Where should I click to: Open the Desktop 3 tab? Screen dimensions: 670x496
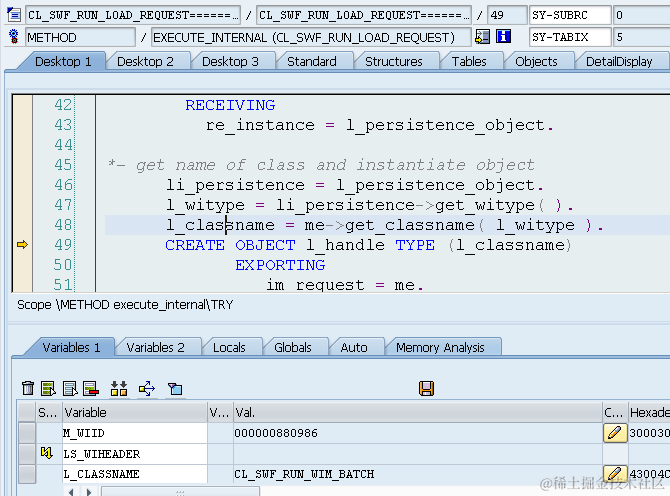pos(230,62)
